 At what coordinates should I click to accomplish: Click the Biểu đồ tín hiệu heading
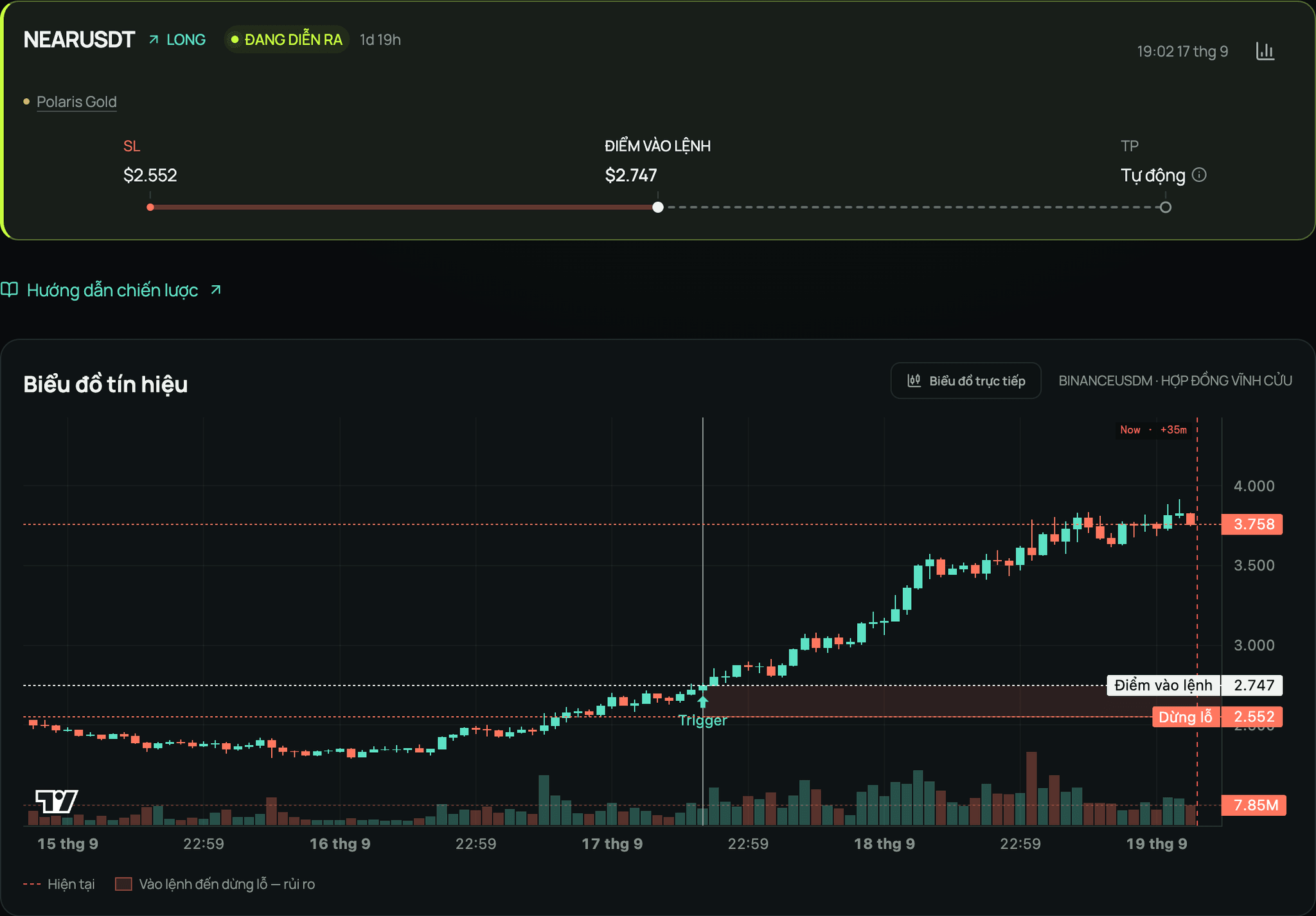tap(105, 384)
